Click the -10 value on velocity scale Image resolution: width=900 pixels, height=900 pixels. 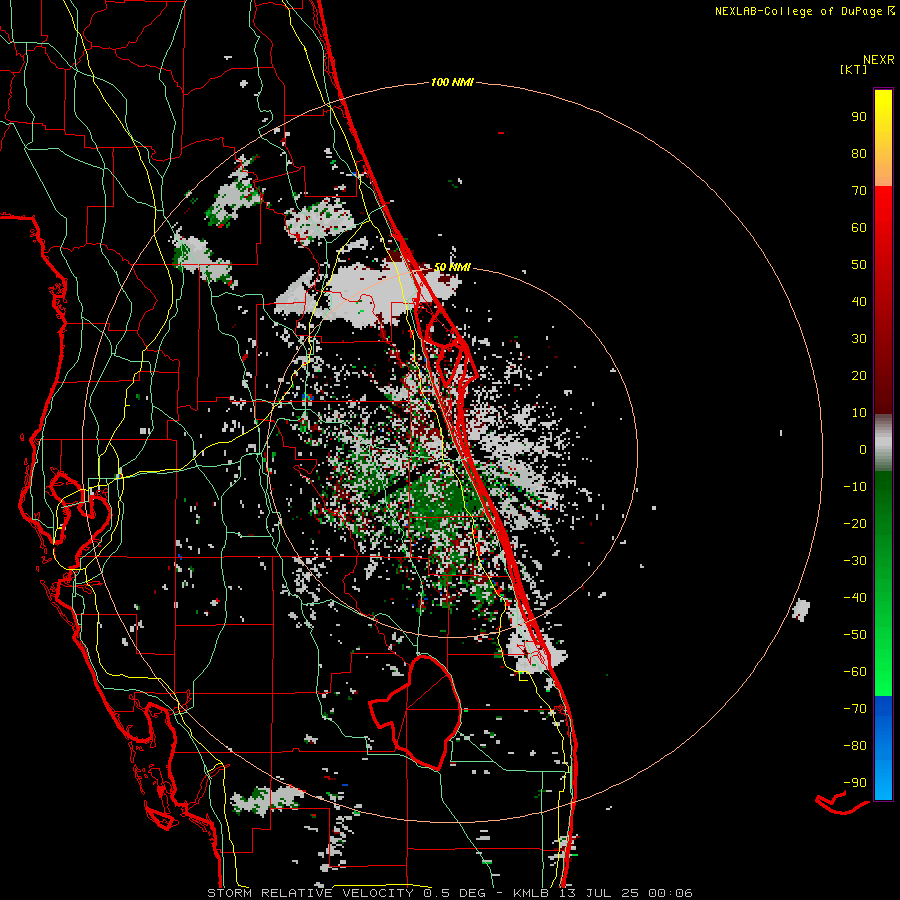tap(855, 487)
